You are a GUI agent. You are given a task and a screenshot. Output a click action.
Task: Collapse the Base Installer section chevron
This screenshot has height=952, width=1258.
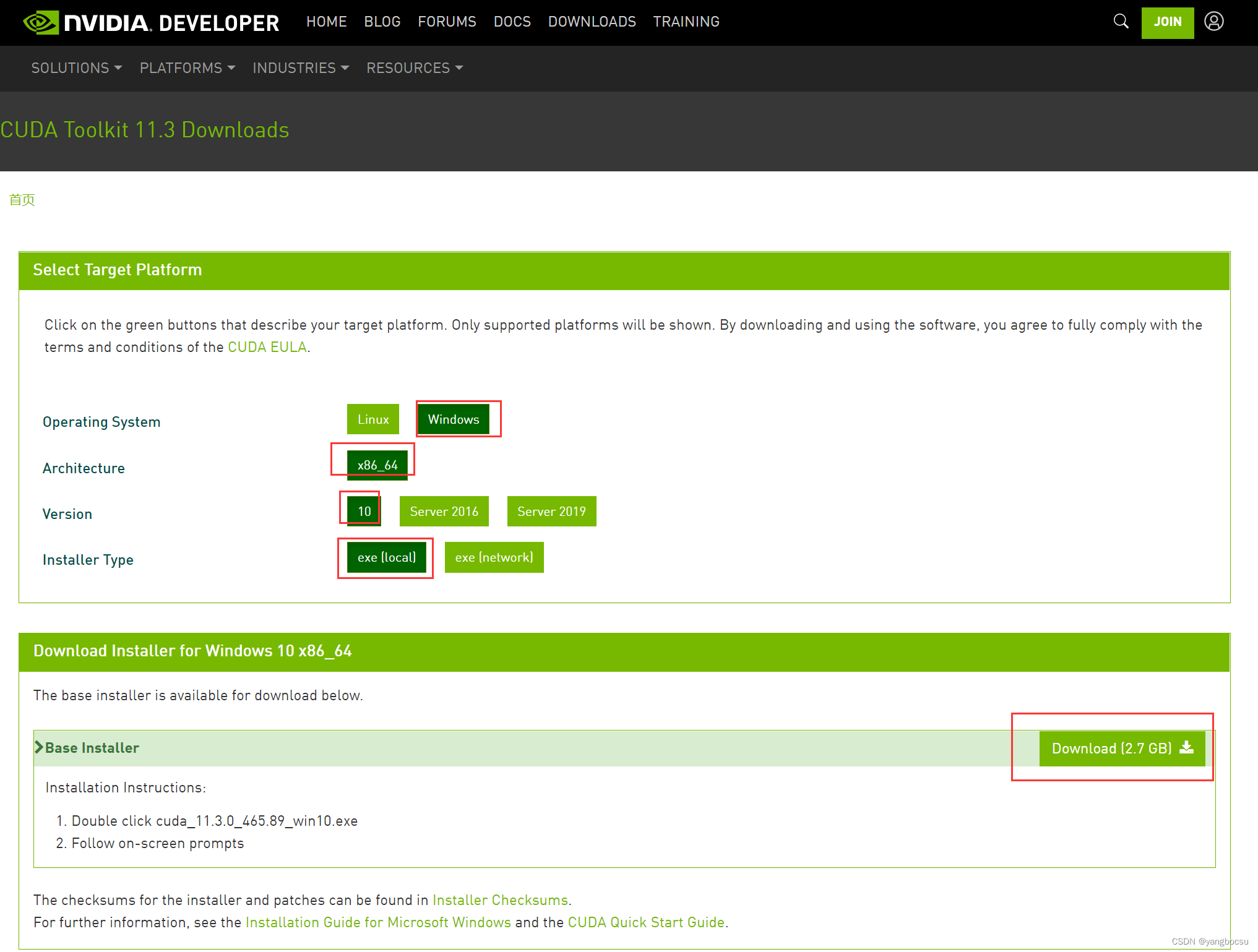click(x=39, y=747)
